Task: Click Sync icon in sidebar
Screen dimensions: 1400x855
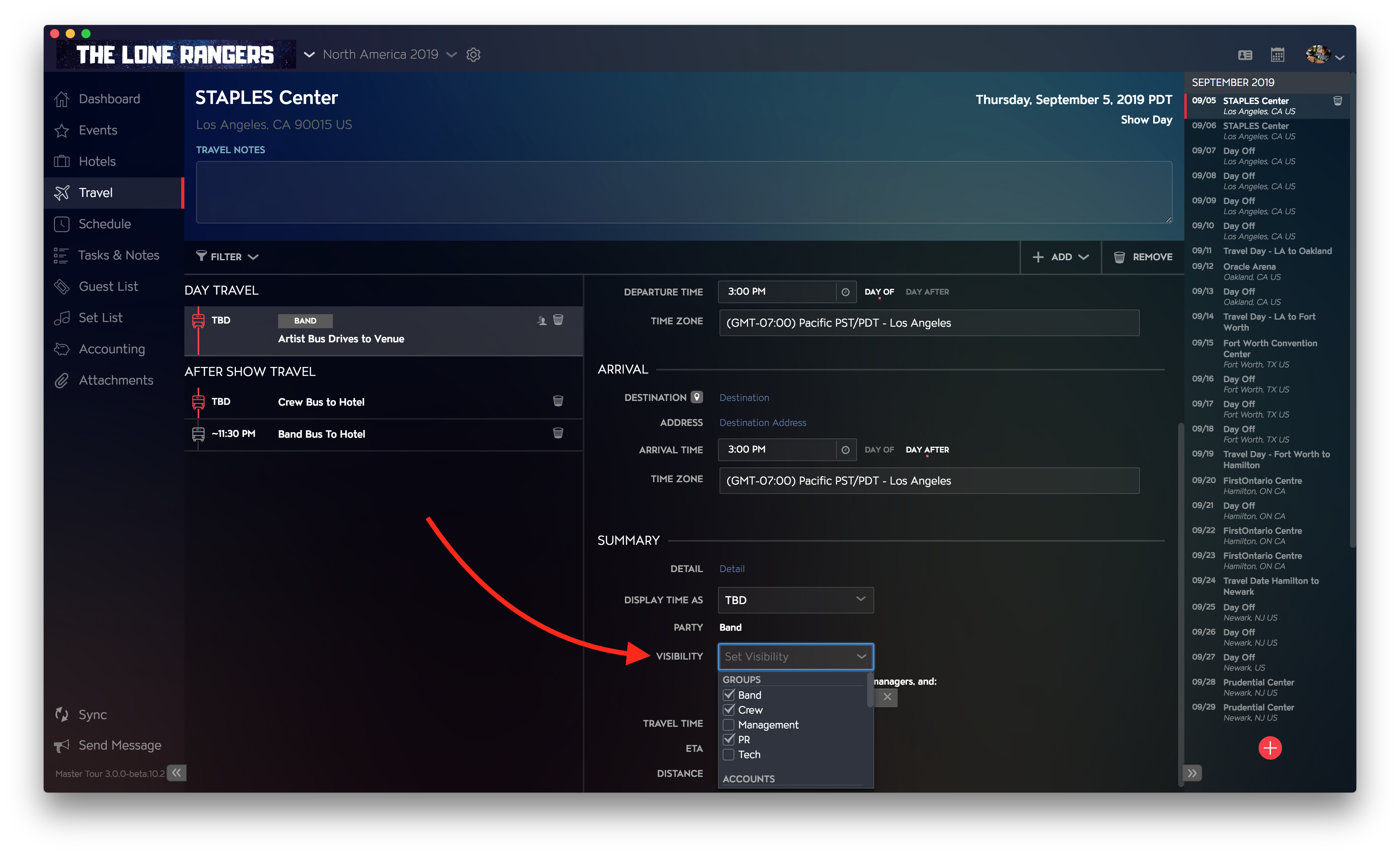Action: click(62, 715)
